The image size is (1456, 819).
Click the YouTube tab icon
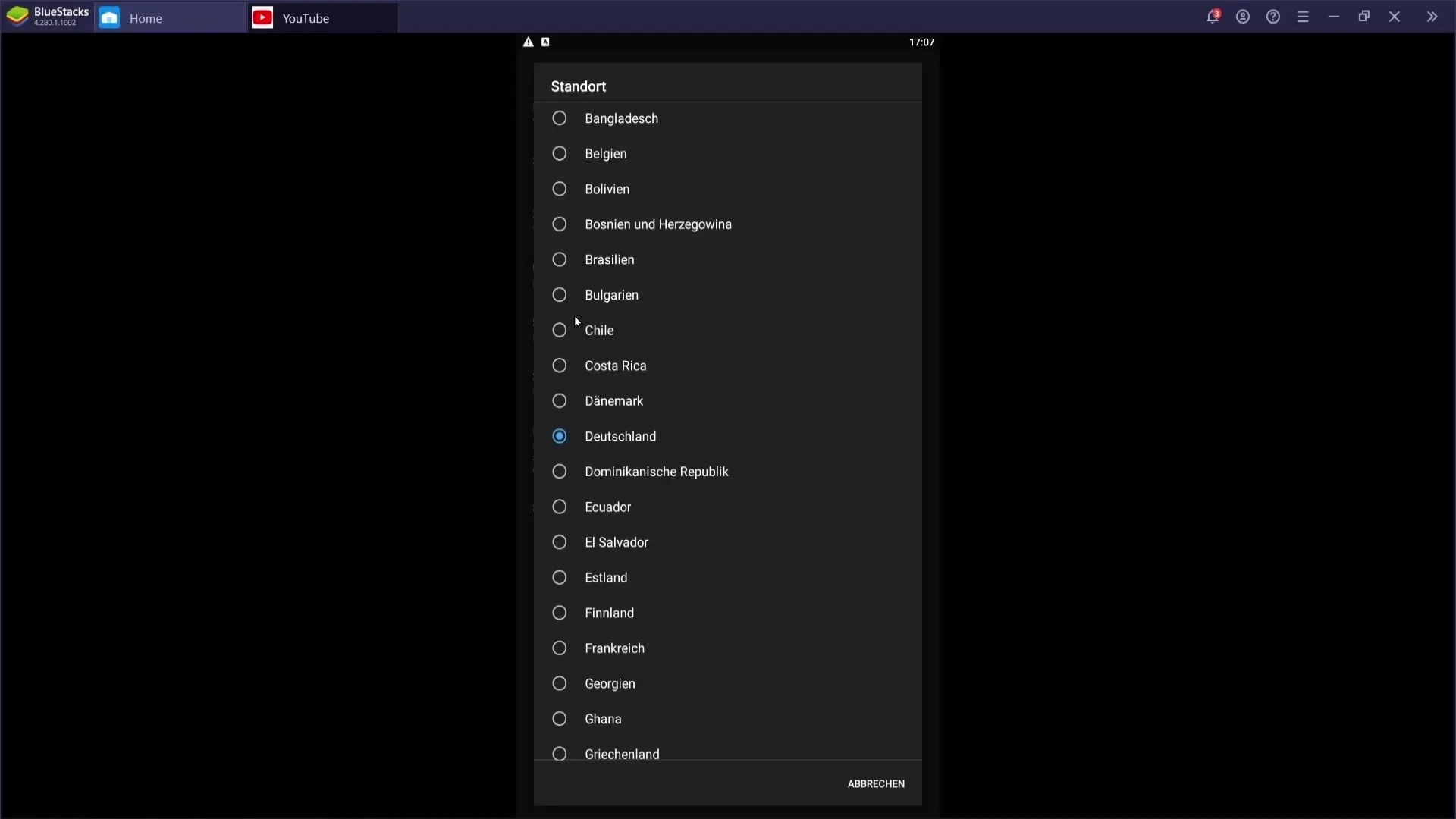[262, 18]
